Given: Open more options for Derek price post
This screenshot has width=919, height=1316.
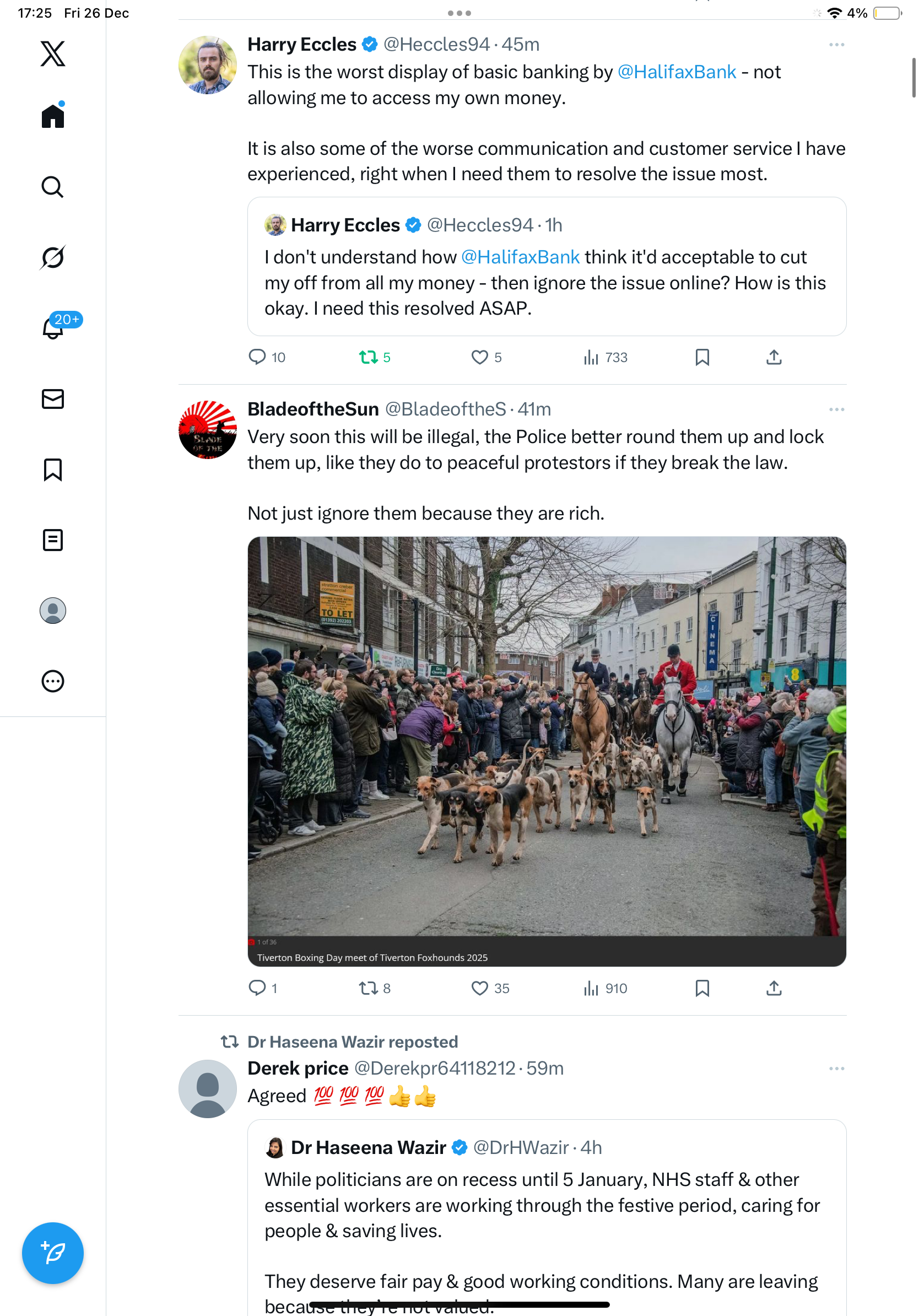Looking at the screenshot, I should point(836,1069).
